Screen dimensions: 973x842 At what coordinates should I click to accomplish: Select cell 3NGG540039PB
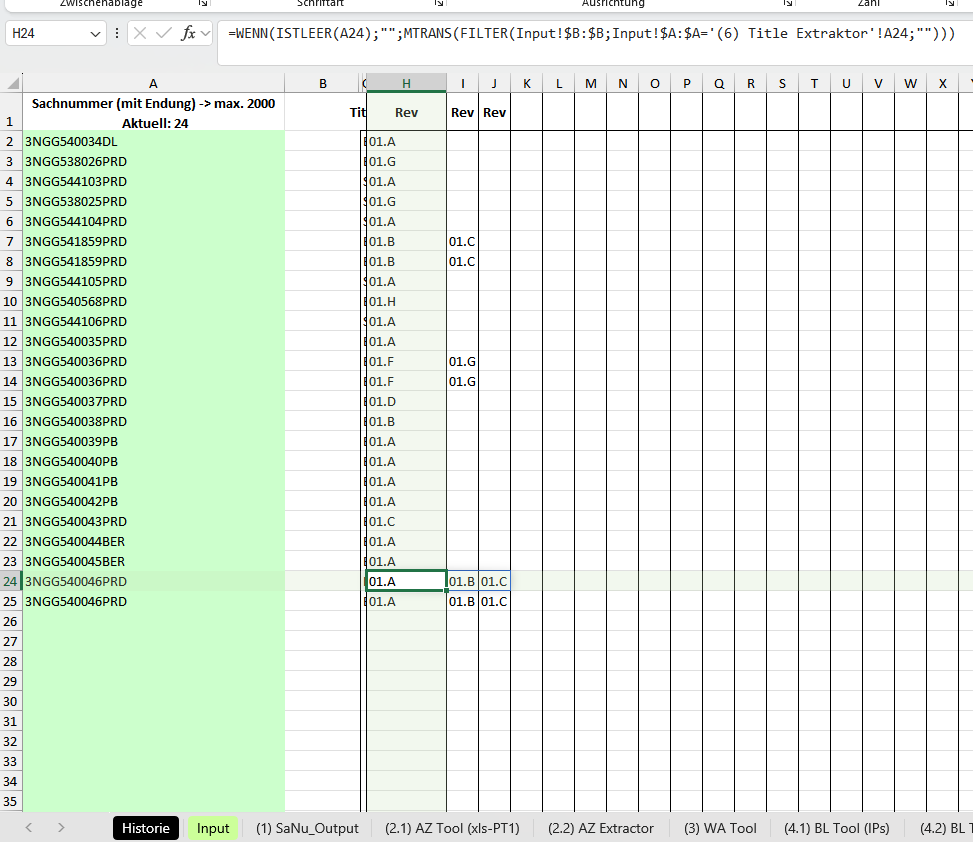coord(153,442)
